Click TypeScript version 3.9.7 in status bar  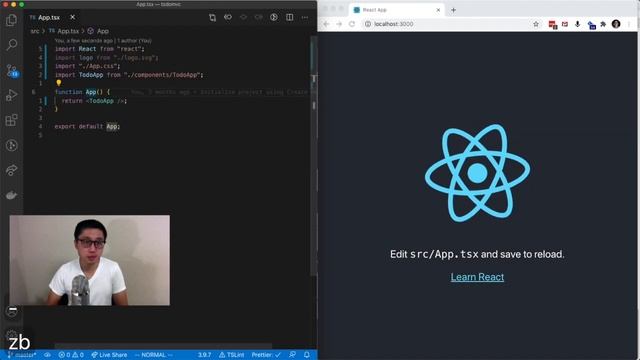pyautogui.click(x=204, y=355)
